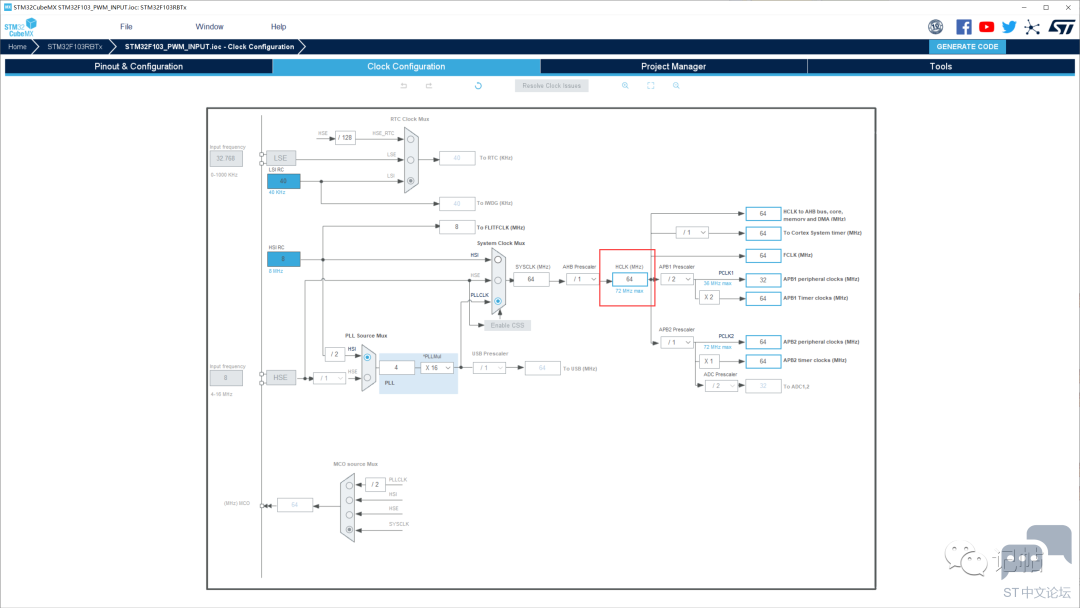
Task: Click the HSI RC 8 block
Action: tap(284, 259)
